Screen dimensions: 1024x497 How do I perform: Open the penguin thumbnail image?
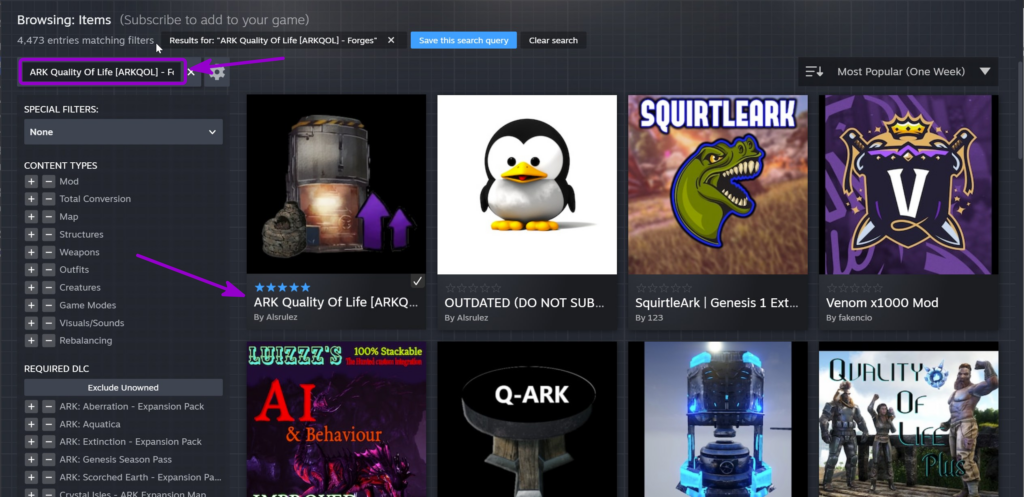point(527,184)
